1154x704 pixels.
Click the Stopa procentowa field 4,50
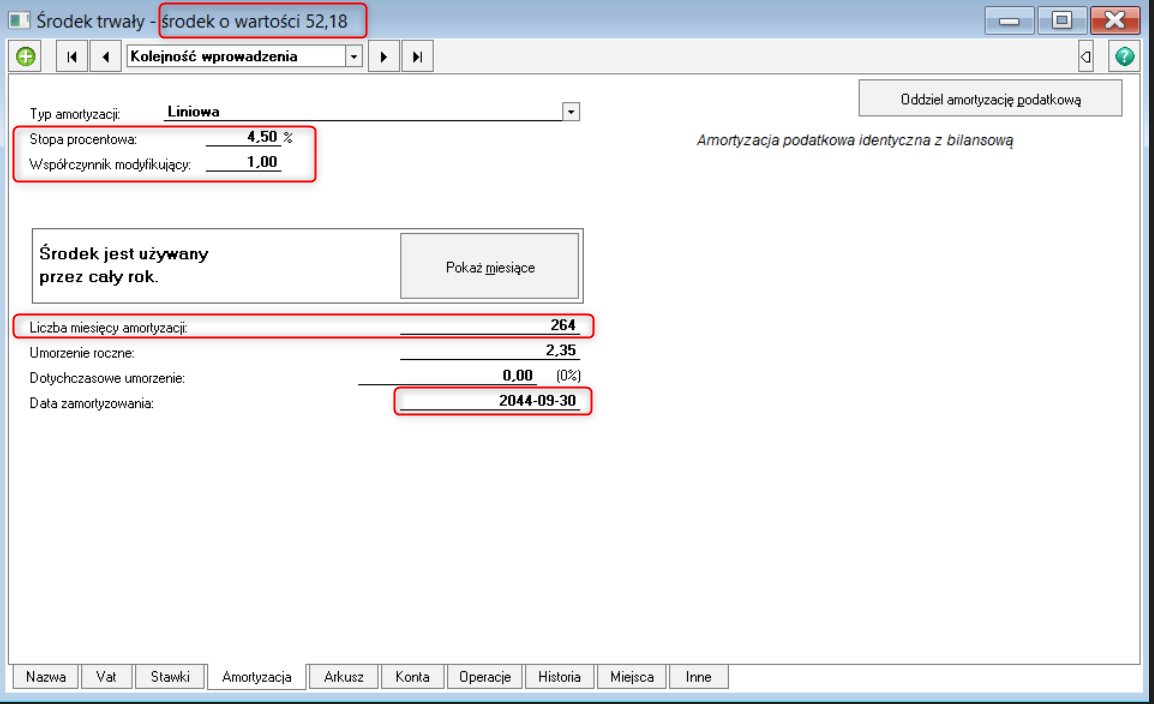tap(244, 138)
